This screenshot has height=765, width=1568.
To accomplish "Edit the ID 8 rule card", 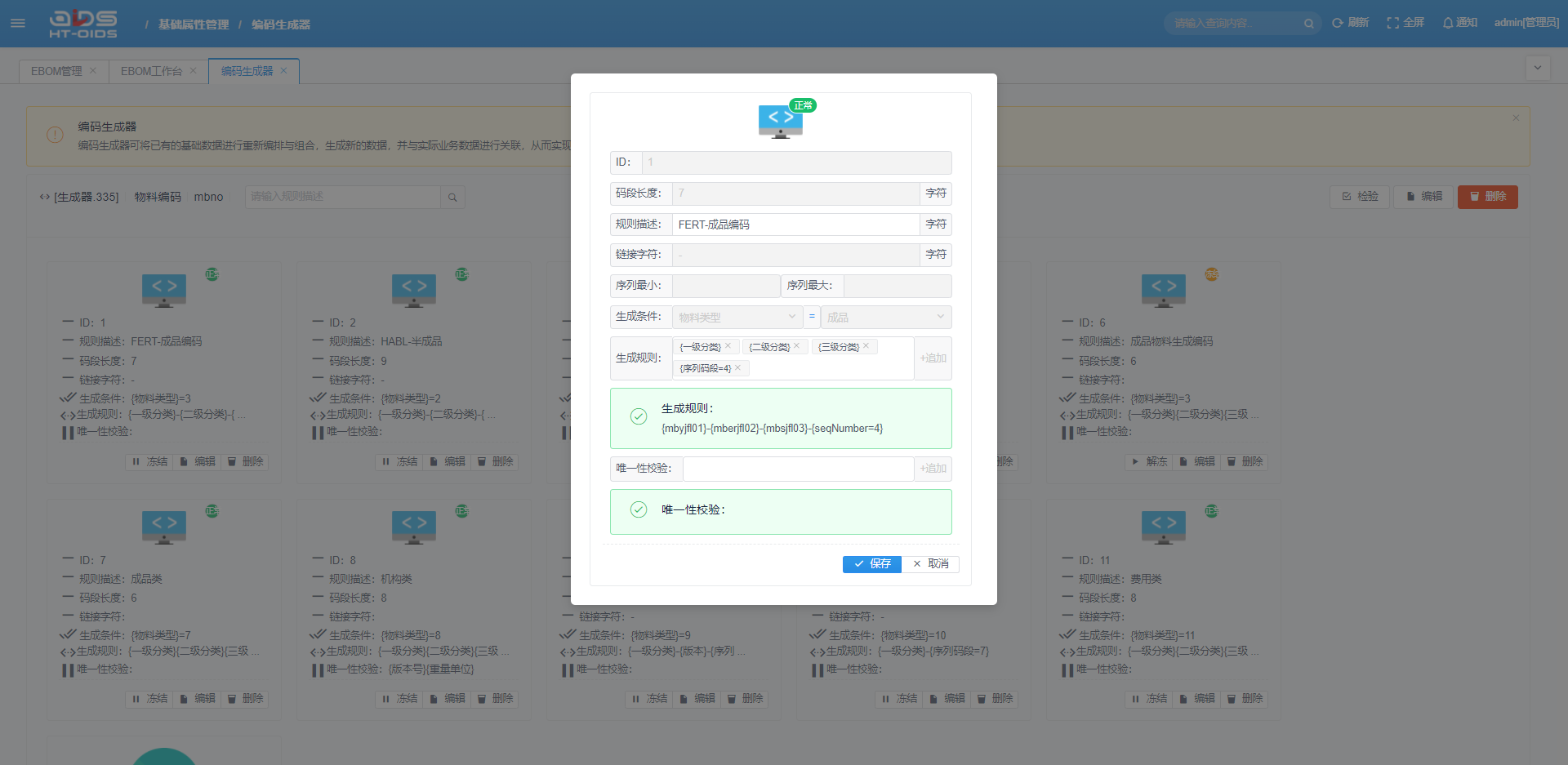I will click(448, 699).
